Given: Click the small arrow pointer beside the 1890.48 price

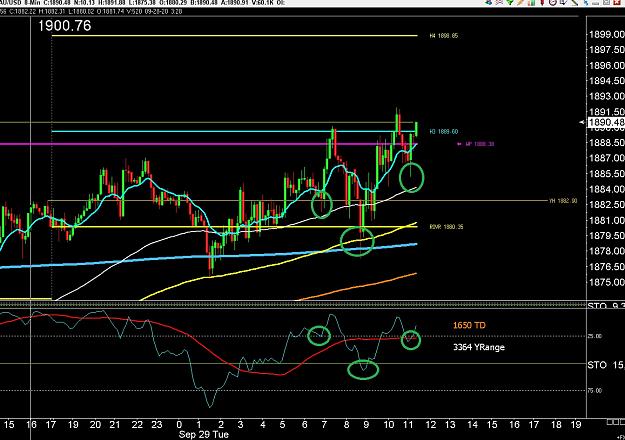Looking at the screenshot, I should tap(582, 122).
